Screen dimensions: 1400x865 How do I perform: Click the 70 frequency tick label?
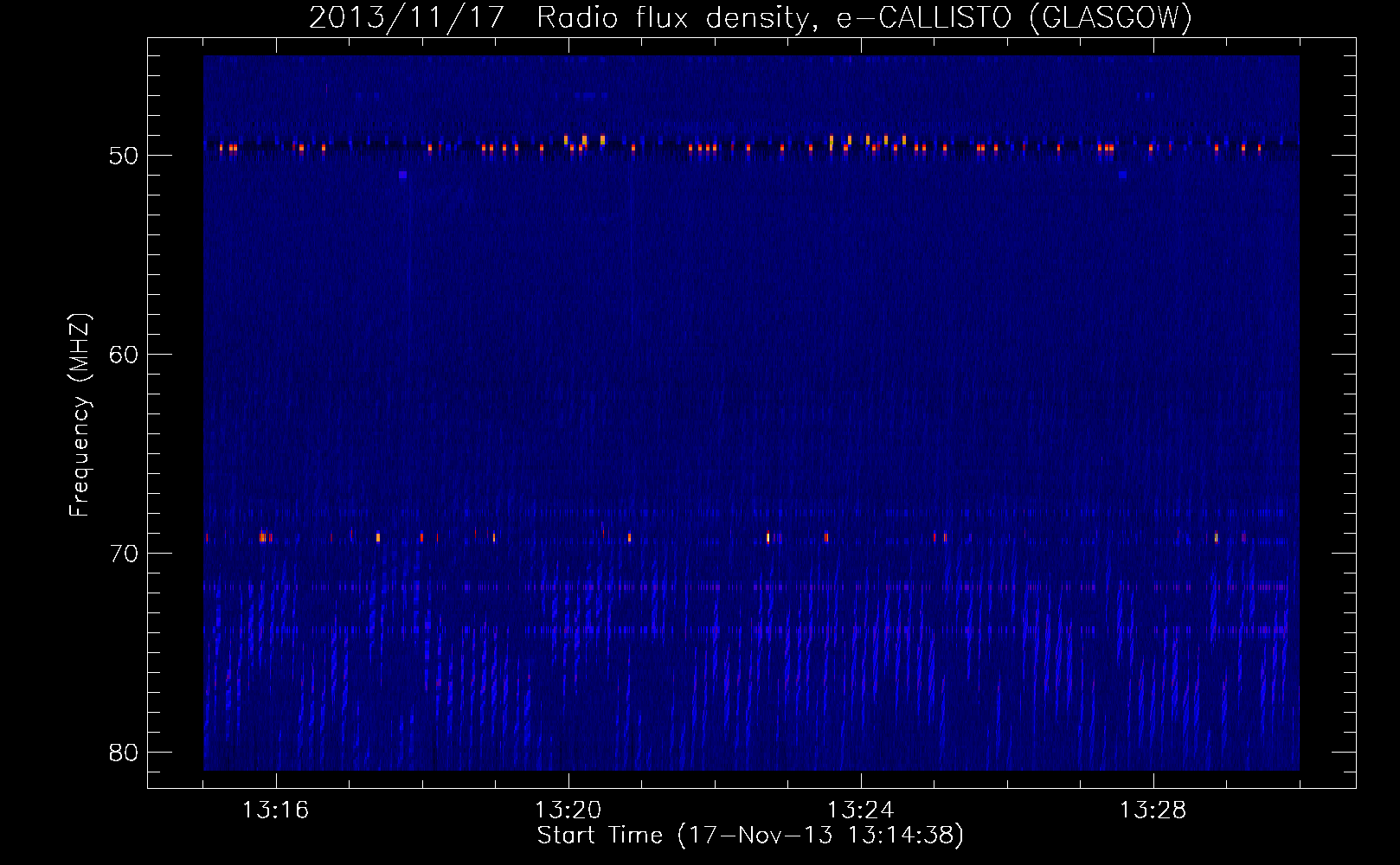[124, 554]
